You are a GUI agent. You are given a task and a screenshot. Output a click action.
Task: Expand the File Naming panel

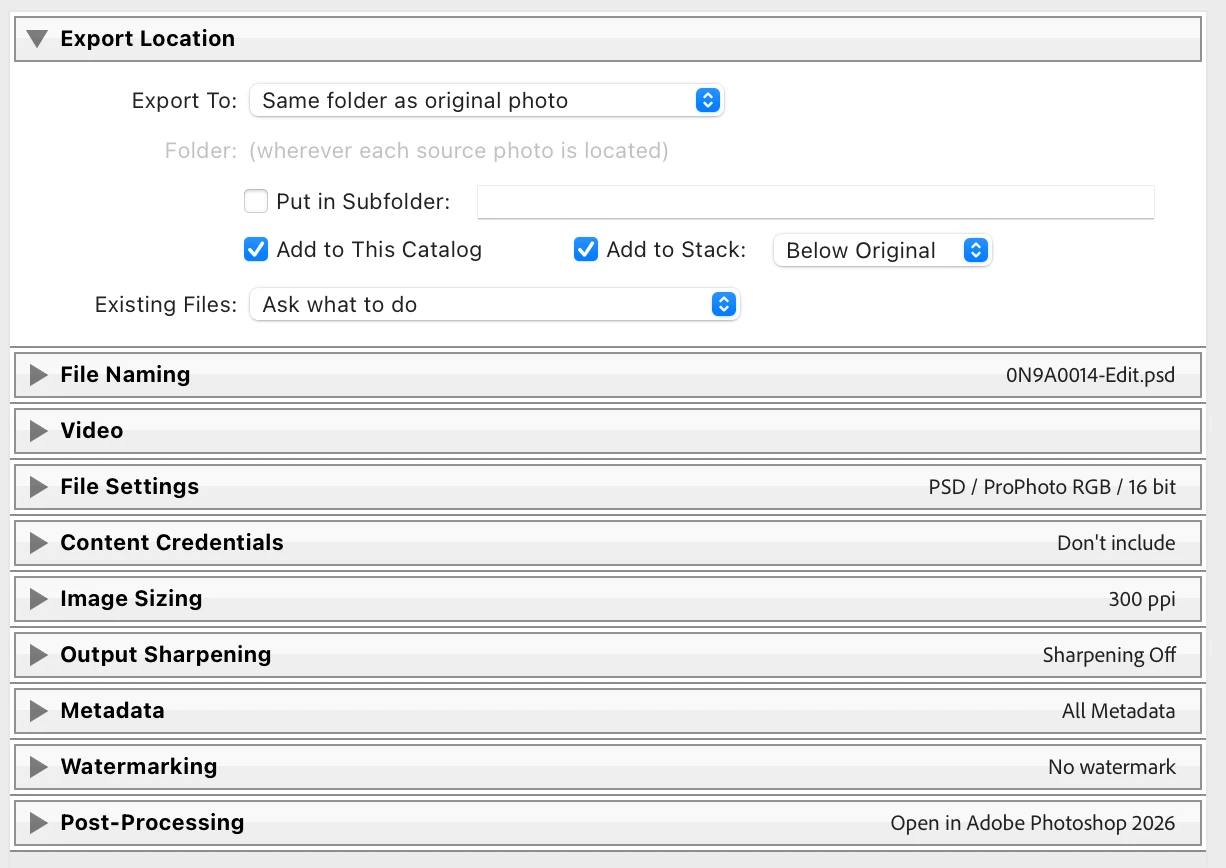(39, 375)
